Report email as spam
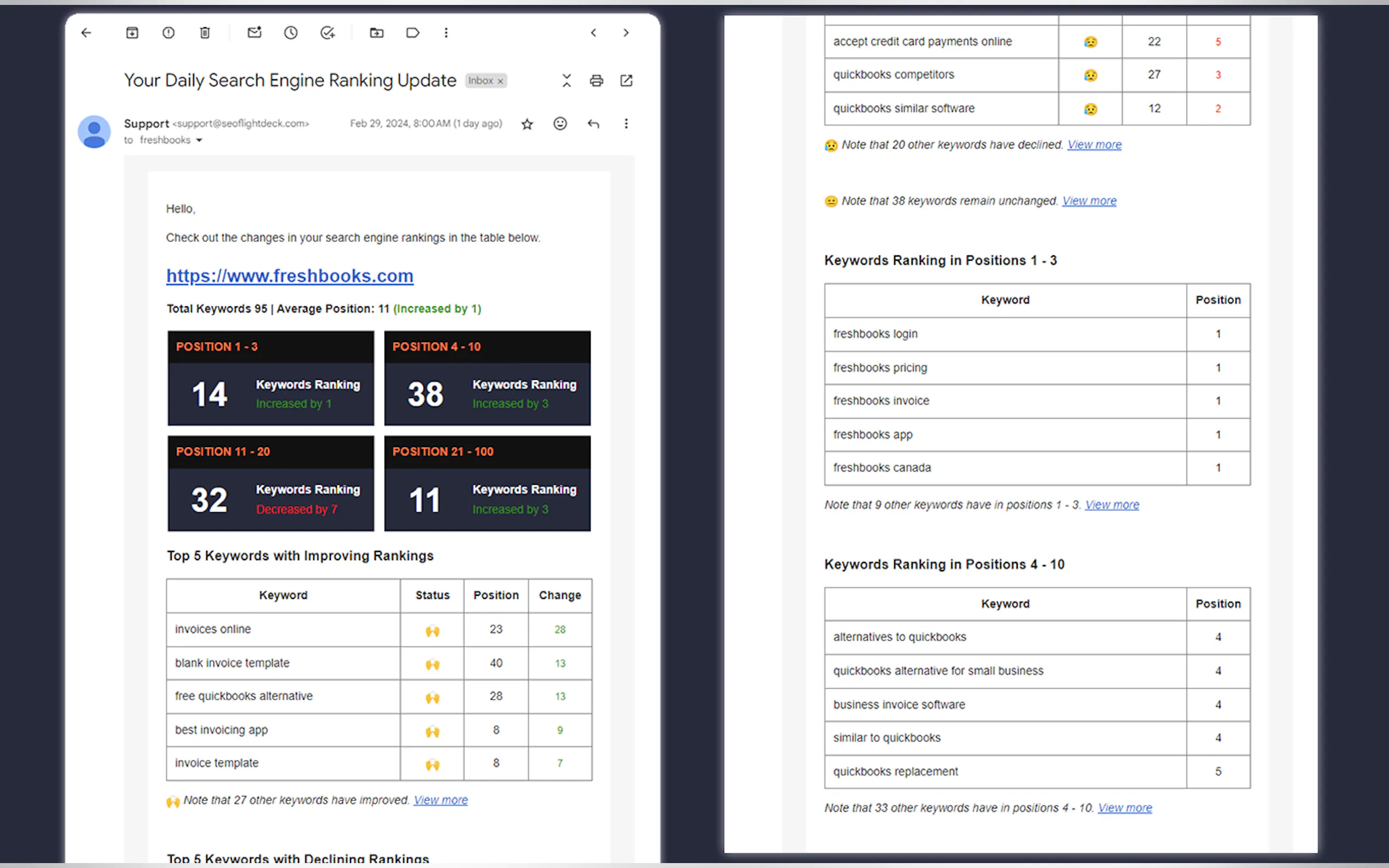 [x=168, y=33]
